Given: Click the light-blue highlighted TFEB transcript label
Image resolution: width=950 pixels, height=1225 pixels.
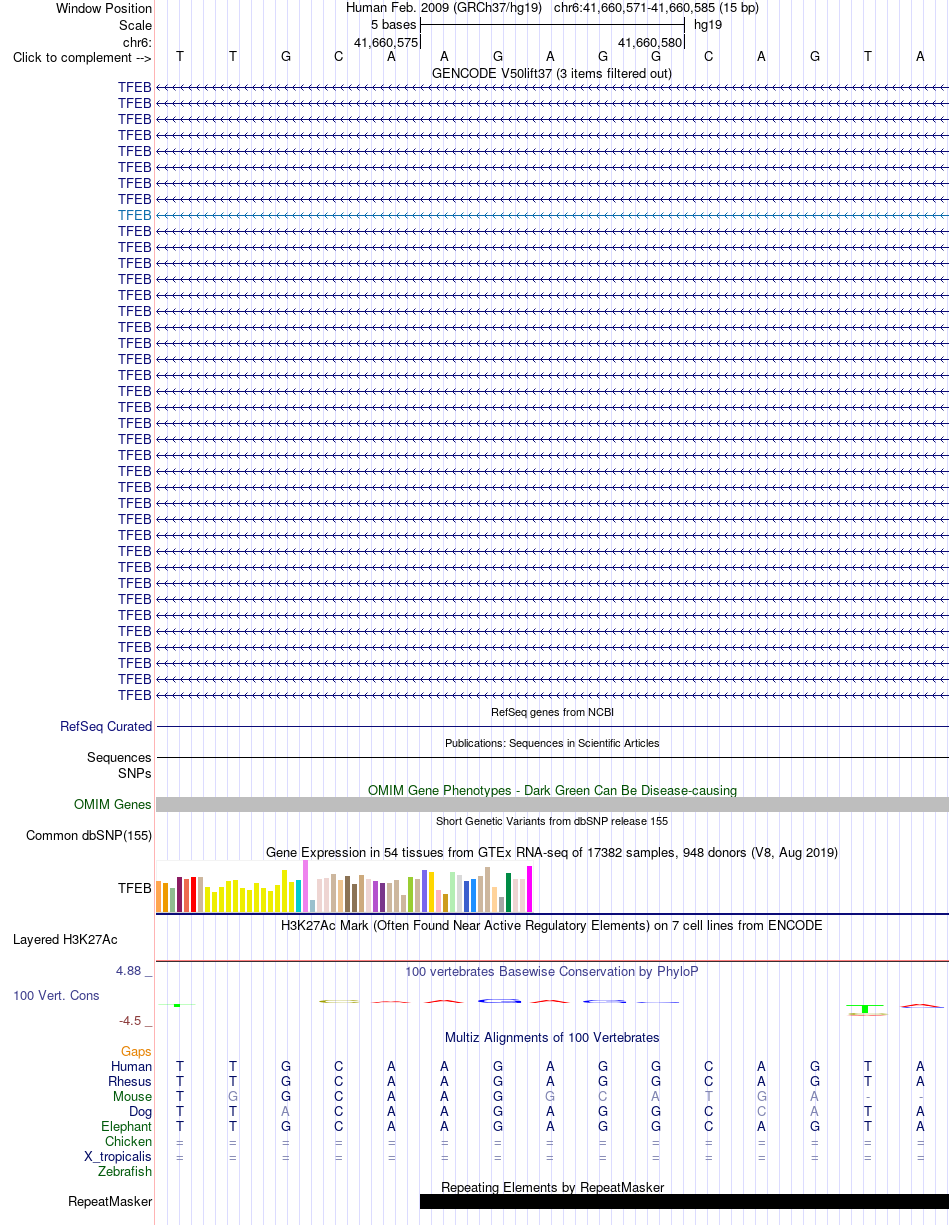Looking at the screenshot, I should click(x=135, y=215).
